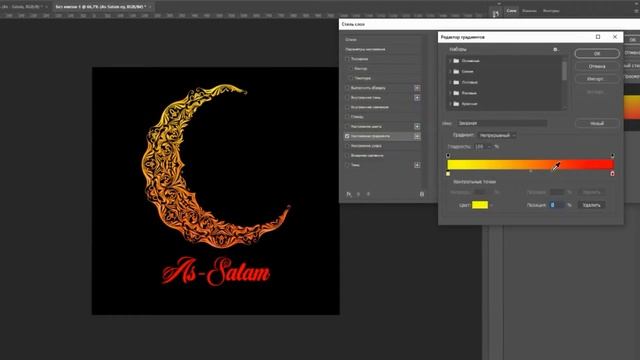Click the Красные presets folder icon
This screenshot has height=360, width=640.
[456, 104]
